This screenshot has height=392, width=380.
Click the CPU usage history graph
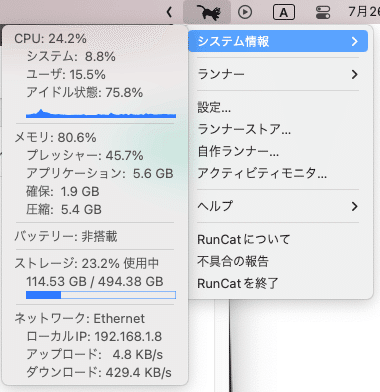tap(101, 113)
